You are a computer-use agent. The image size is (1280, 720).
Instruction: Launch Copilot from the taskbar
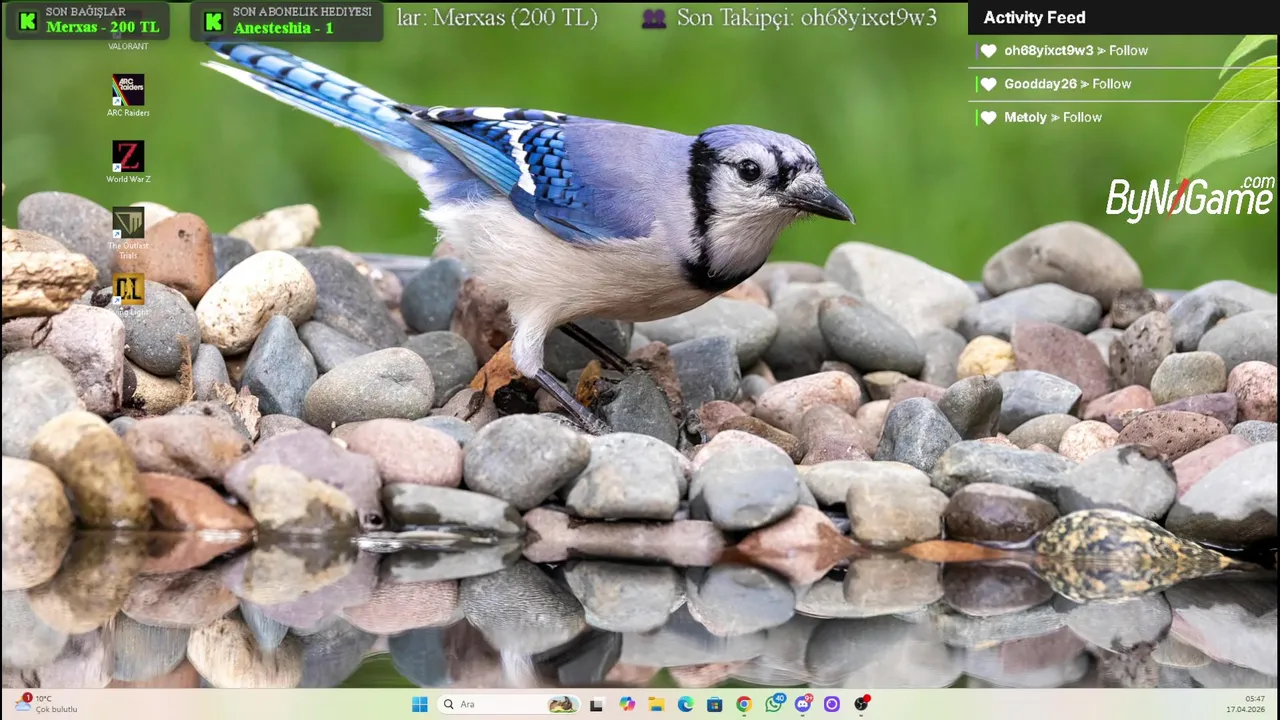point(627,704)
